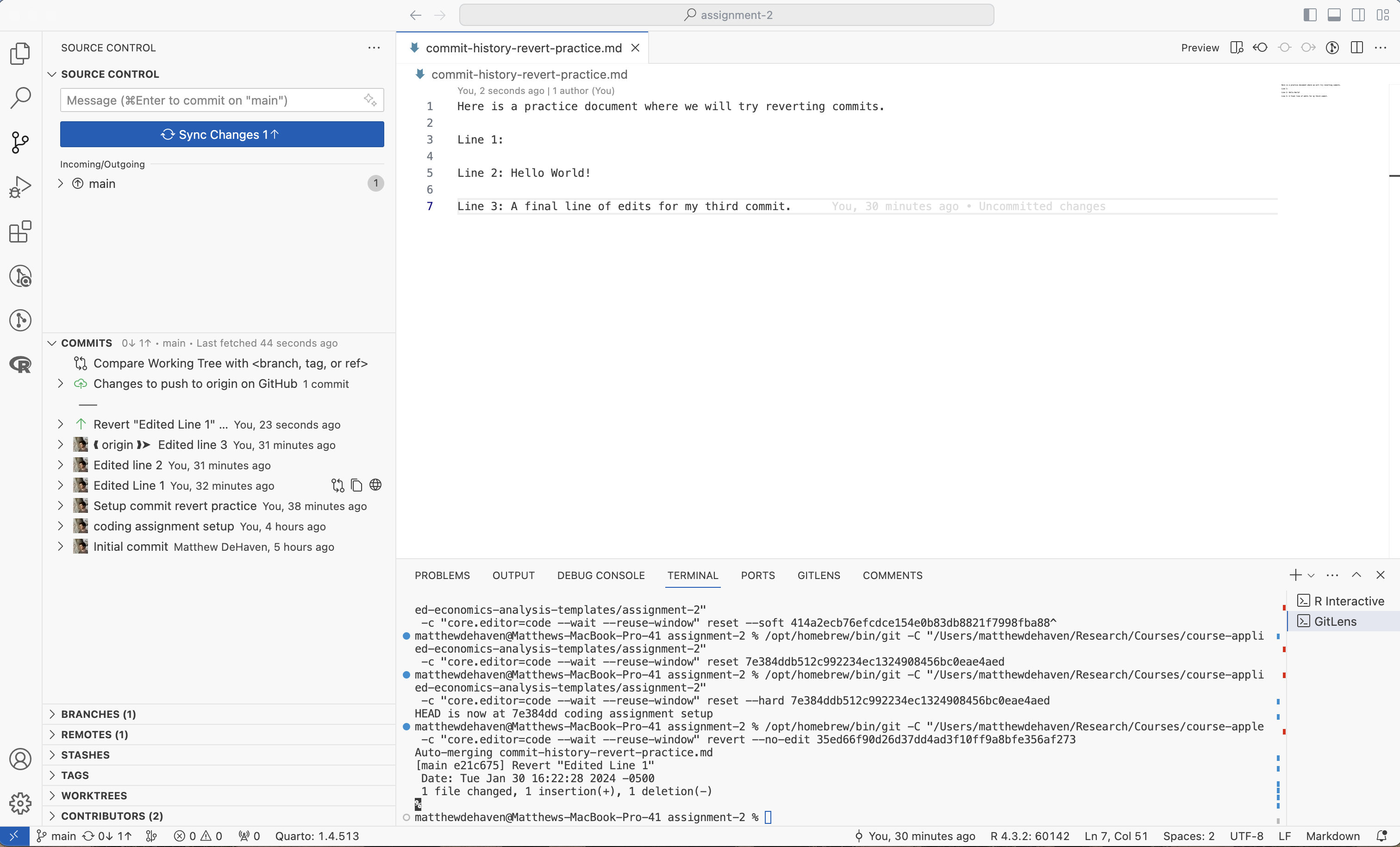Click the AI generate commit message sparkle icon
The image size is (1400, 847).
(x=370, y=100)
